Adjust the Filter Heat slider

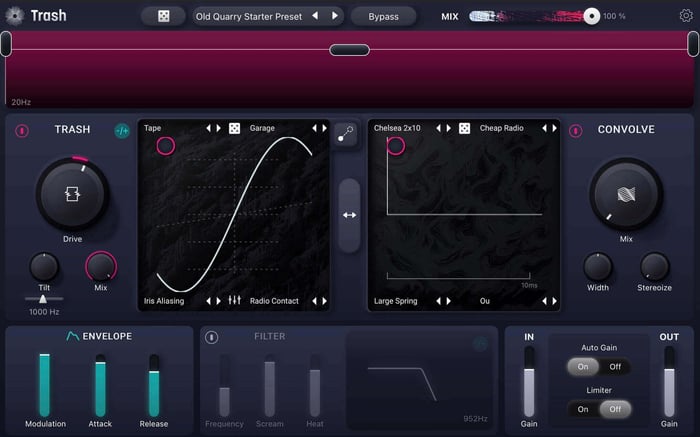pos(315,385)
